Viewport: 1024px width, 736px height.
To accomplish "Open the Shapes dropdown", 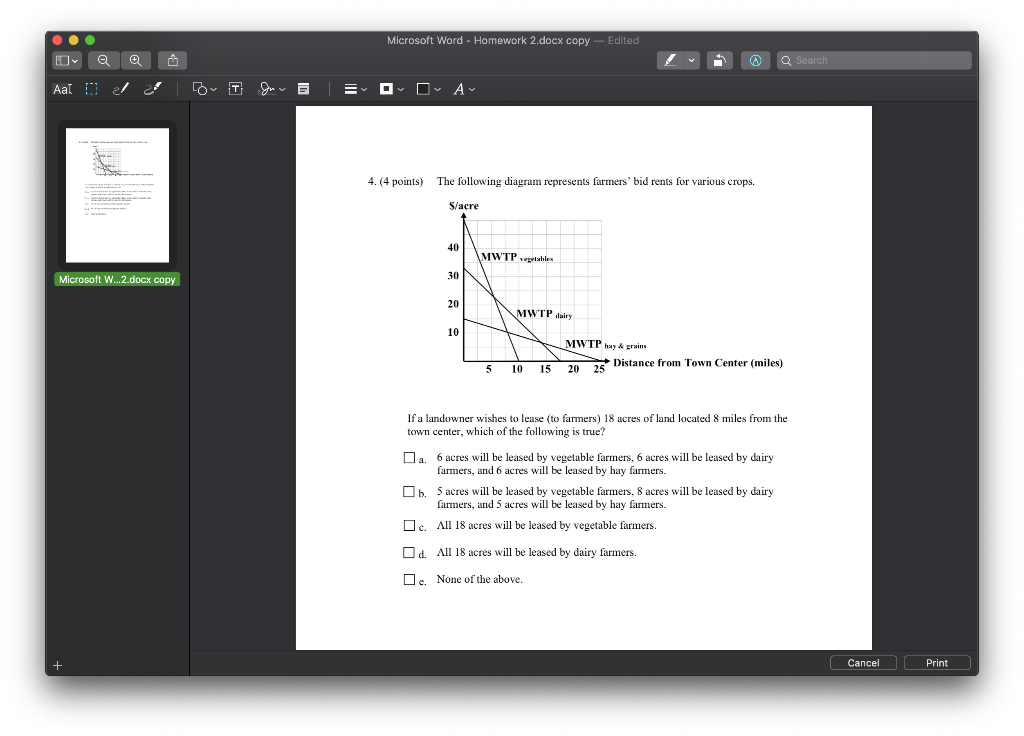I will tap(202, 89).
